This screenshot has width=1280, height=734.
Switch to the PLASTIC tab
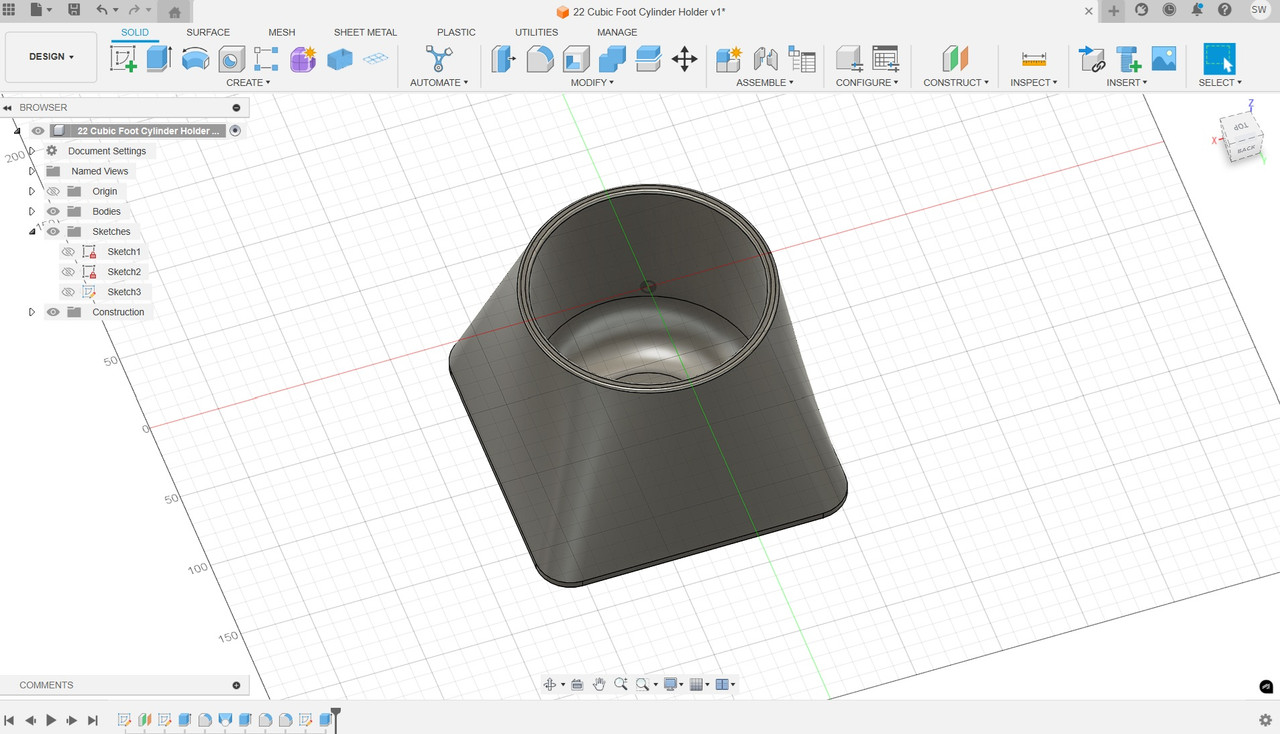click(456, 32)
